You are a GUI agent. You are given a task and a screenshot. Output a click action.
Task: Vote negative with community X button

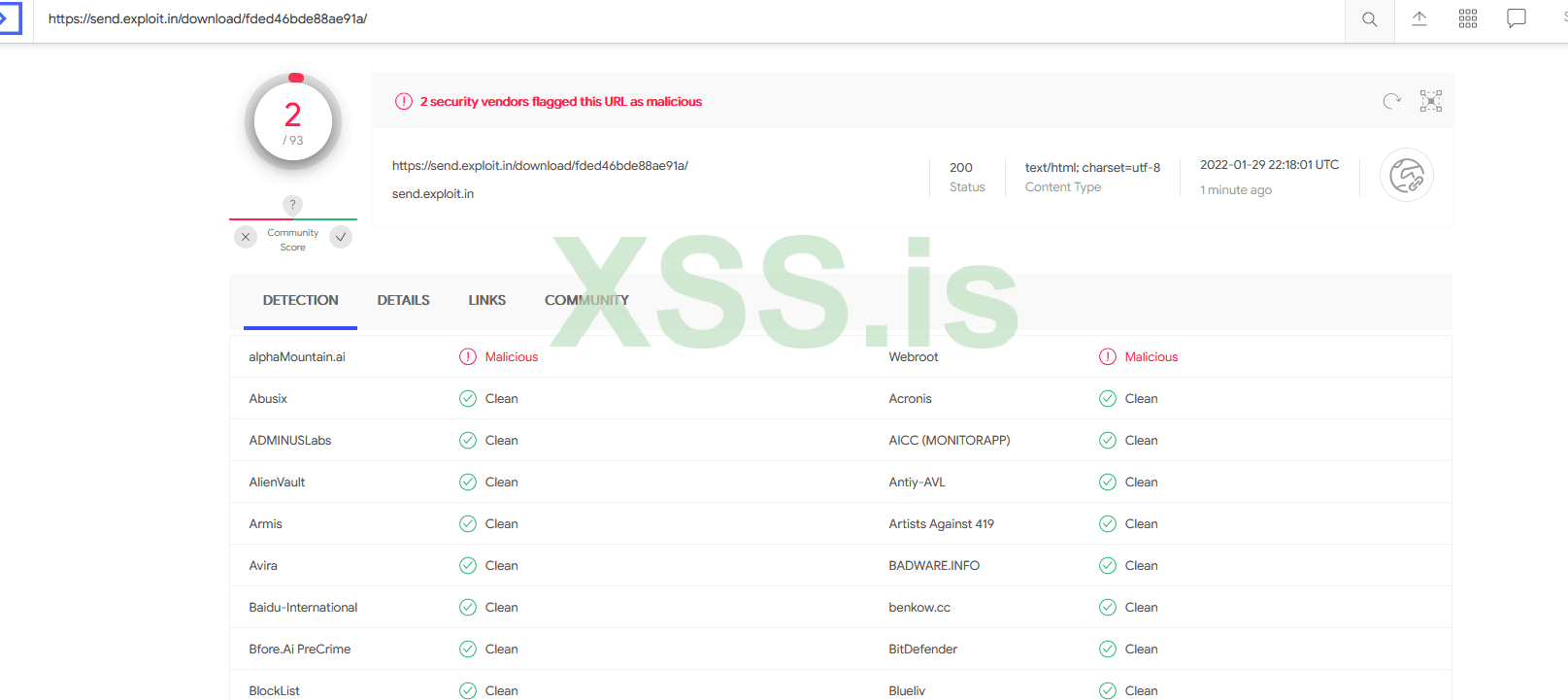tap(246, 237)
